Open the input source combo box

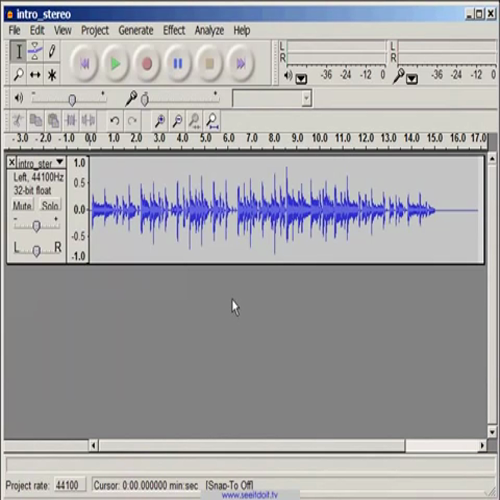(x=272, y=99)
